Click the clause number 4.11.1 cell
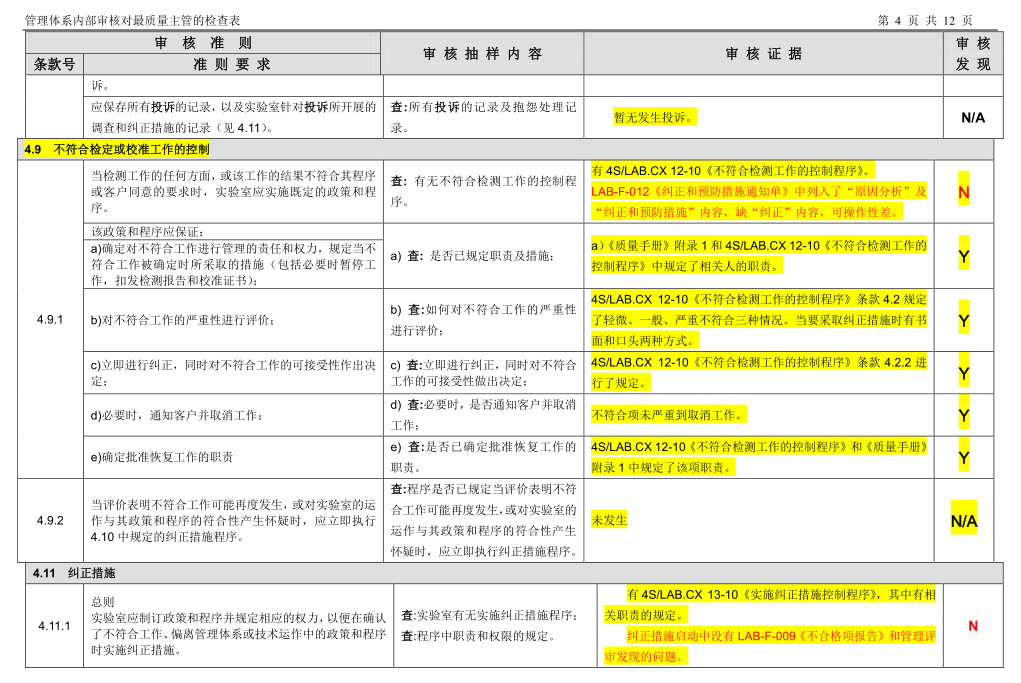This screenshot has height=683, width=1021. [54, 626]
